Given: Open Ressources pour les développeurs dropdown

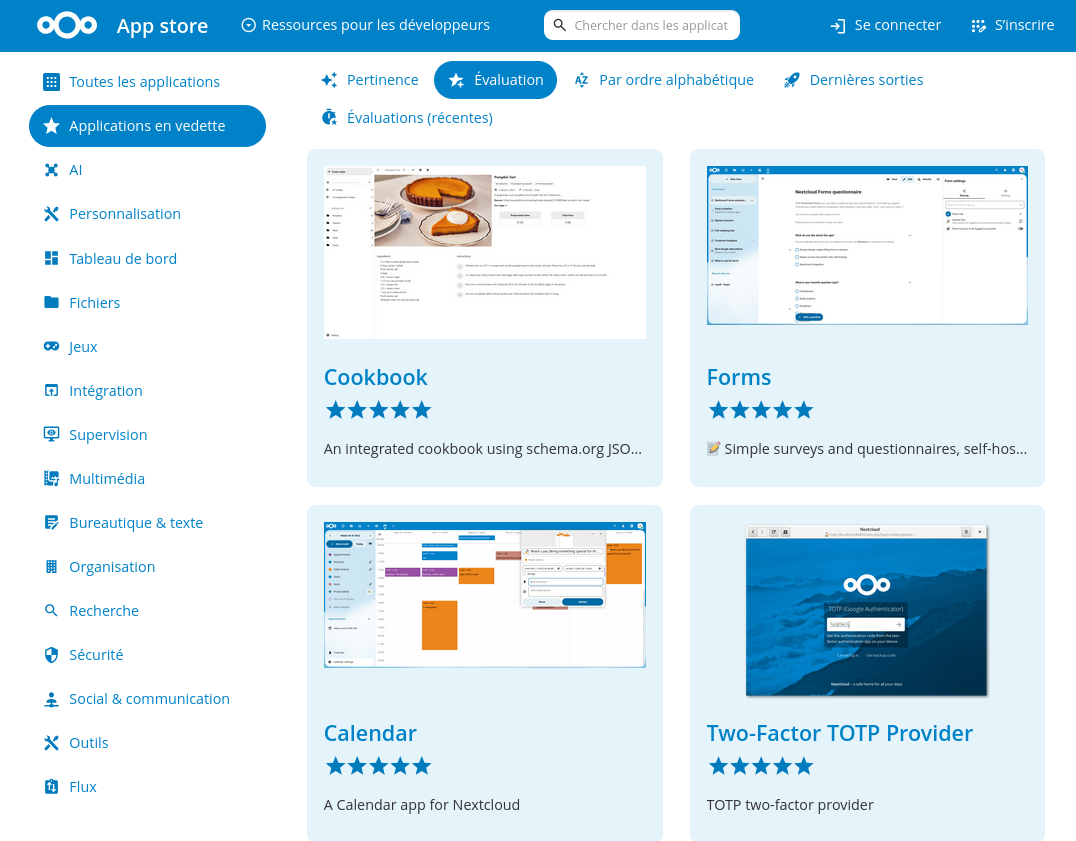Looking at the screenshot, I should 366,25.
